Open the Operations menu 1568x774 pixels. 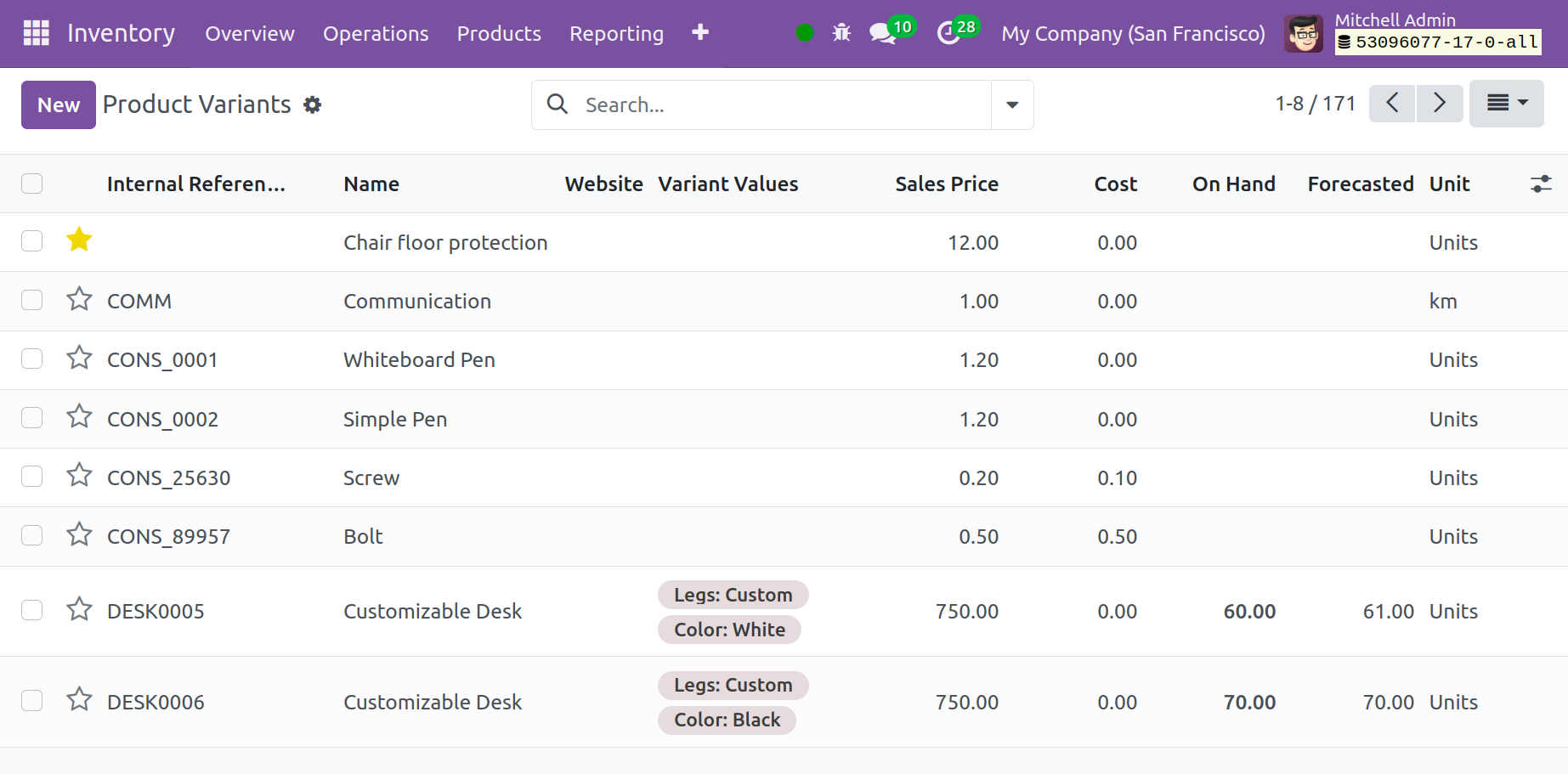[376, 33]
